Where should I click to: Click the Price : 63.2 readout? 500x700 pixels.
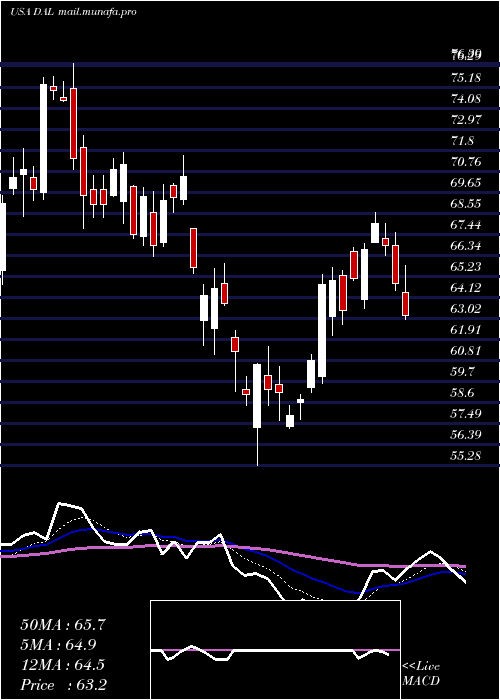(63, 685)
